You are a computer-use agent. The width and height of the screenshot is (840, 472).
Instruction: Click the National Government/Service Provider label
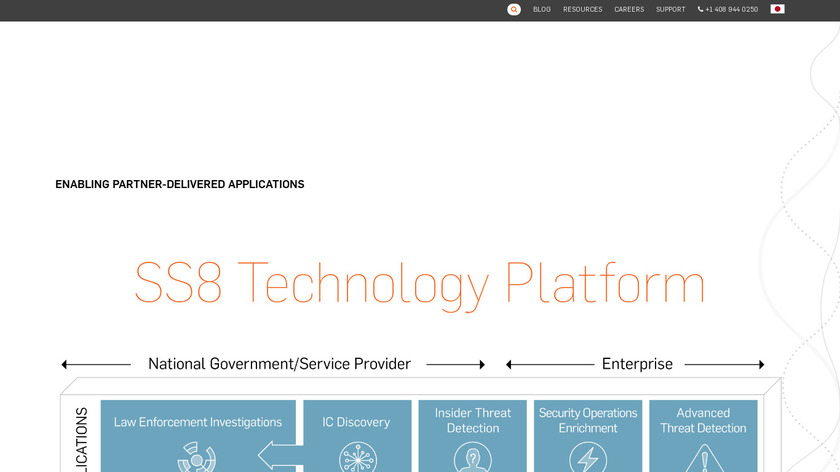point(279,364)
